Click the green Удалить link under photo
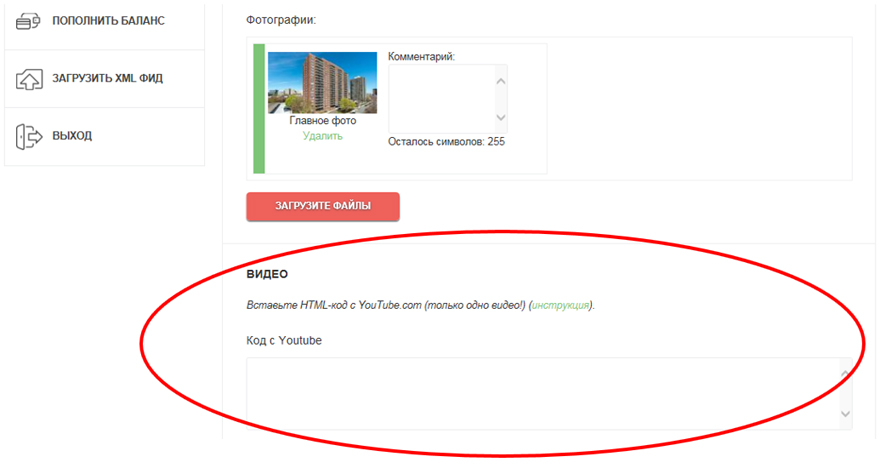This screenshot has width=880, height=468. 322,136
